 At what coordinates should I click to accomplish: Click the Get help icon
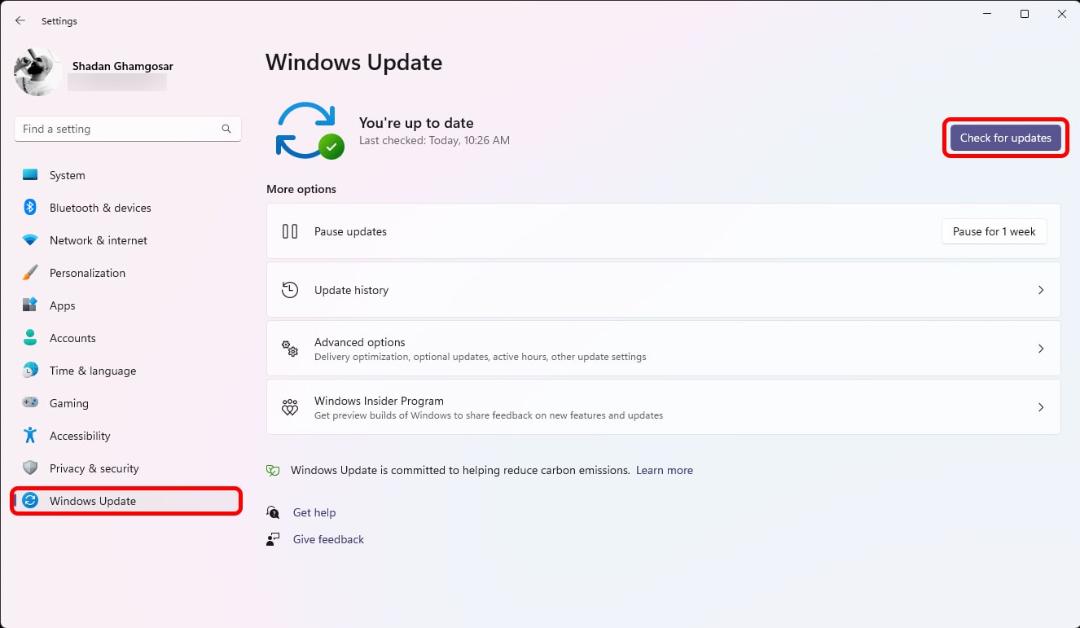tap(273, 512)
